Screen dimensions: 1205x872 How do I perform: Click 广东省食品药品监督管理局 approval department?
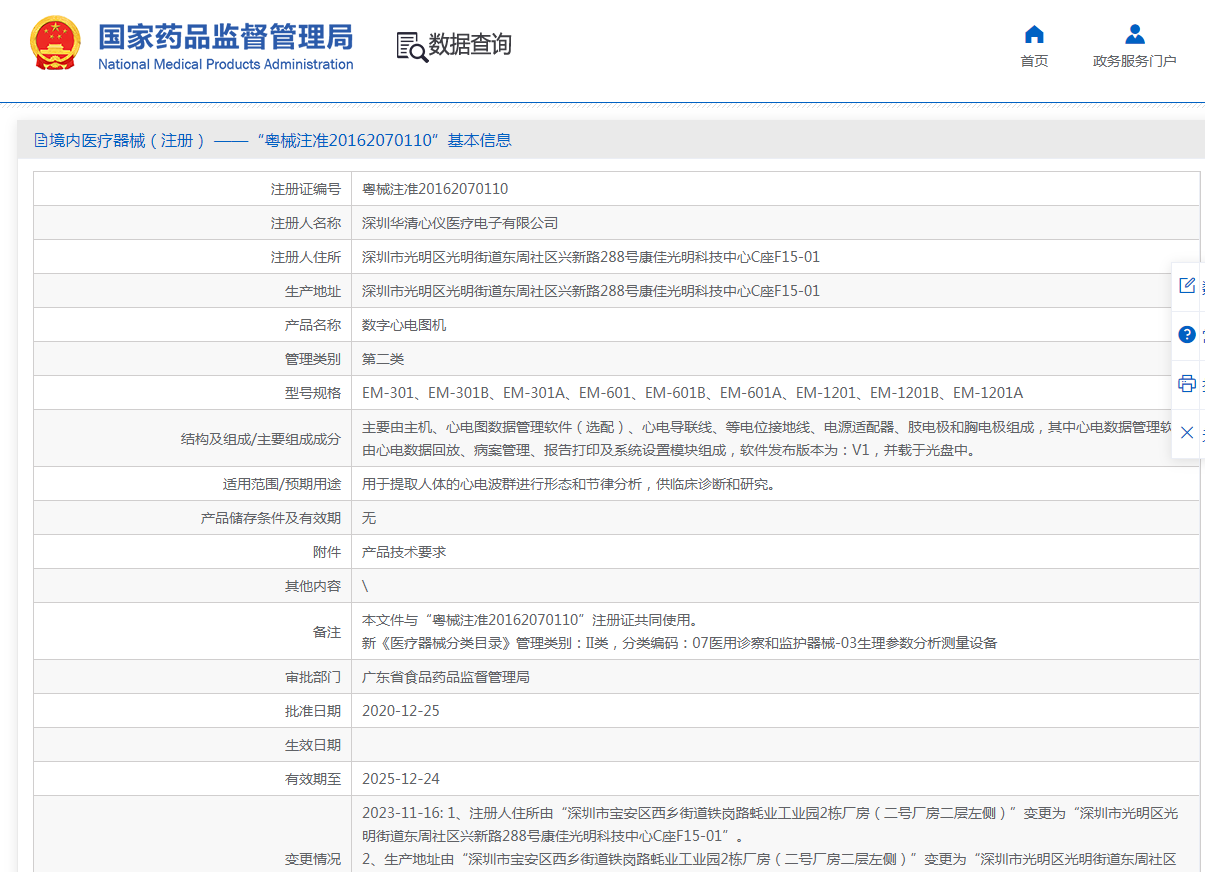[446, 677]
